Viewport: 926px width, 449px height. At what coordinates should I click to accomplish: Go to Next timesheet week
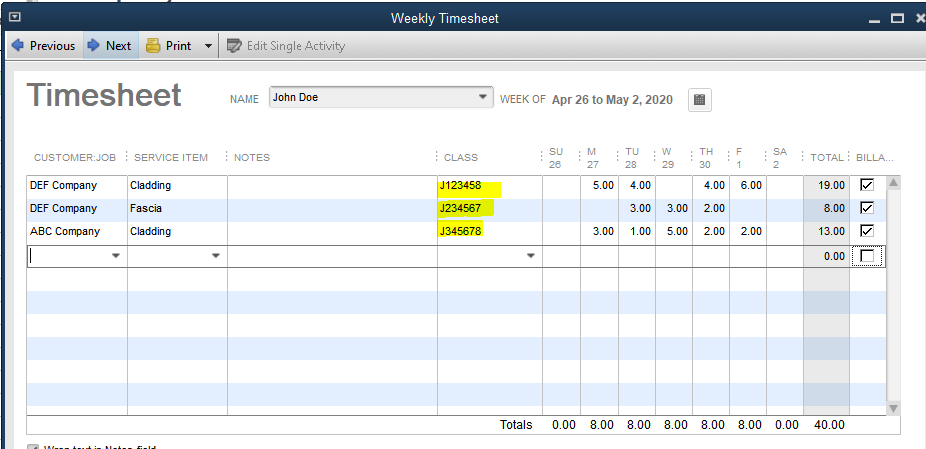(110, 46)
